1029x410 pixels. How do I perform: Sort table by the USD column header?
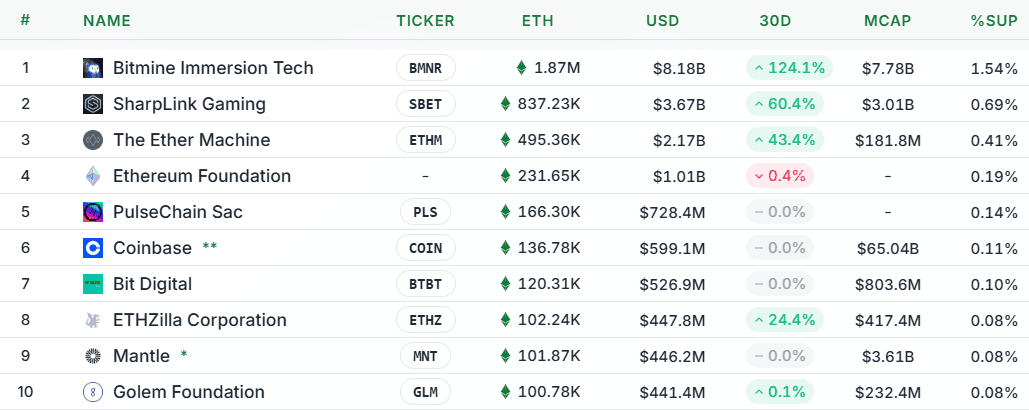pos(662,20)
